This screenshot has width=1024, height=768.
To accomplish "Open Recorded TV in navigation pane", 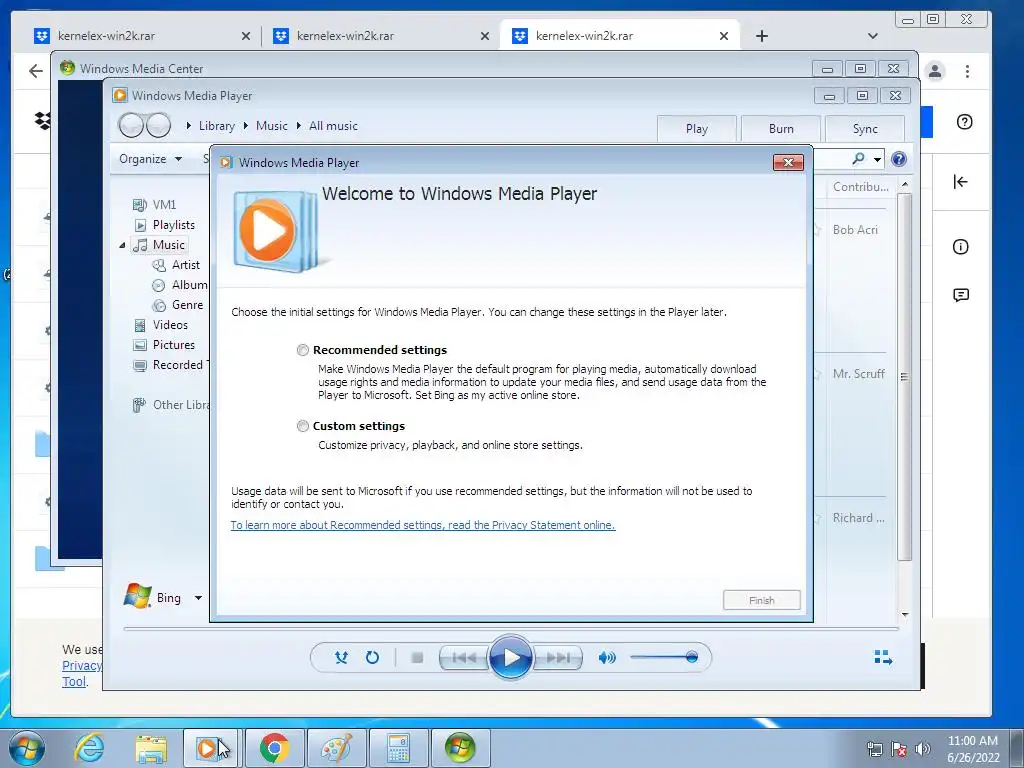I will [170, 365].
